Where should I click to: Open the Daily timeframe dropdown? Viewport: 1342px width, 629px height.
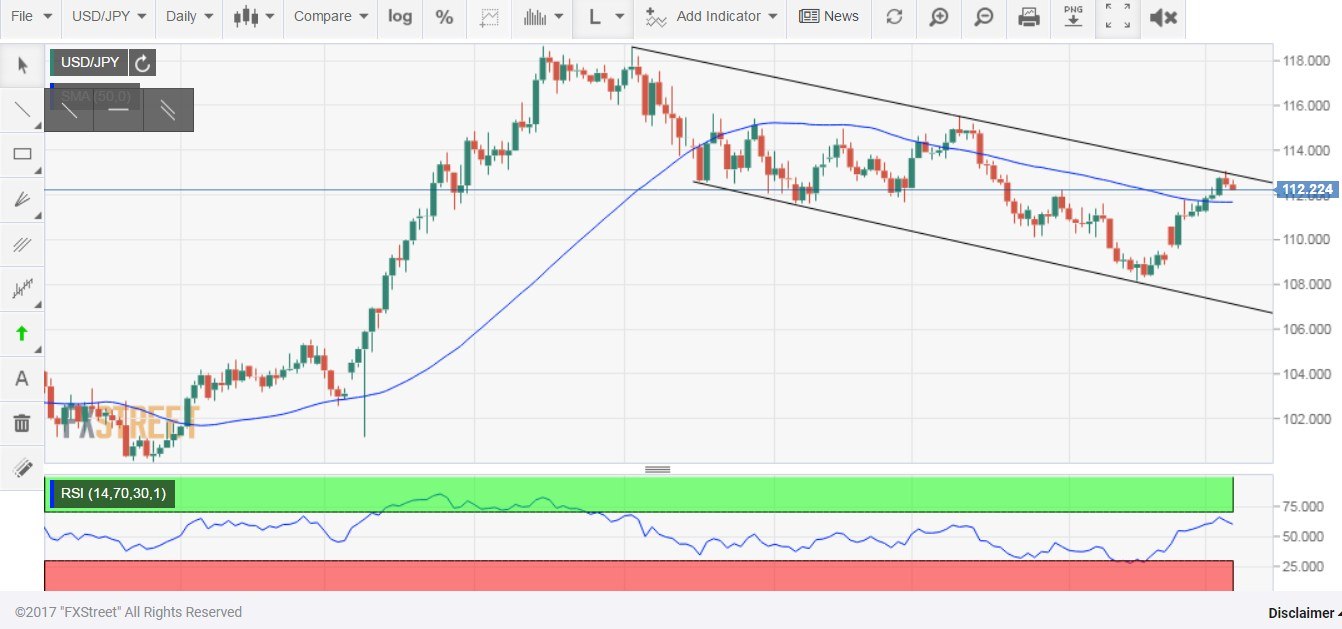click(x=189, y=17)
